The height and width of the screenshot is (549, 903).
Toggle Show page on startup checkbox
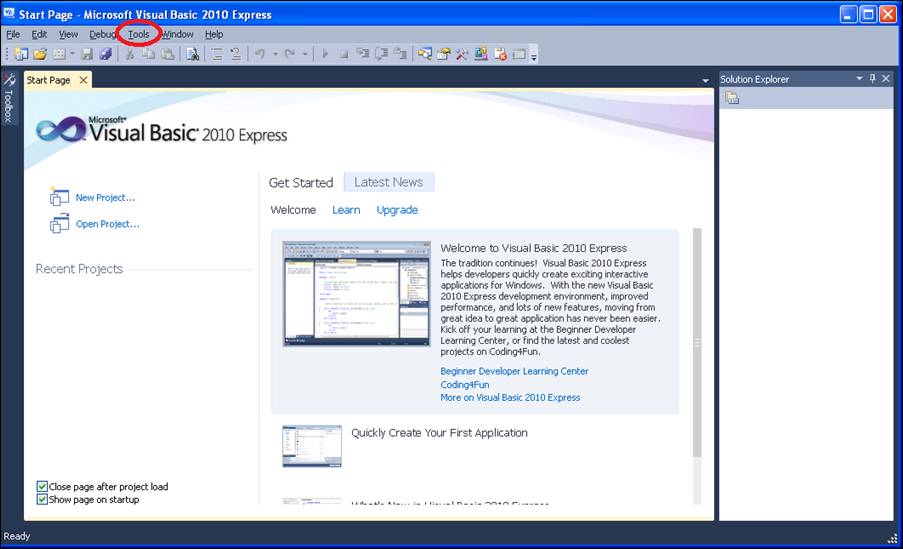[x=42, y=499]
